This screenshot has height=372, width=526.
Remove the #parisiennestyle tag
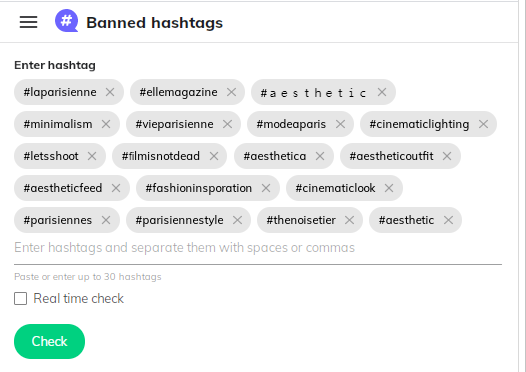tap(238, 220)
